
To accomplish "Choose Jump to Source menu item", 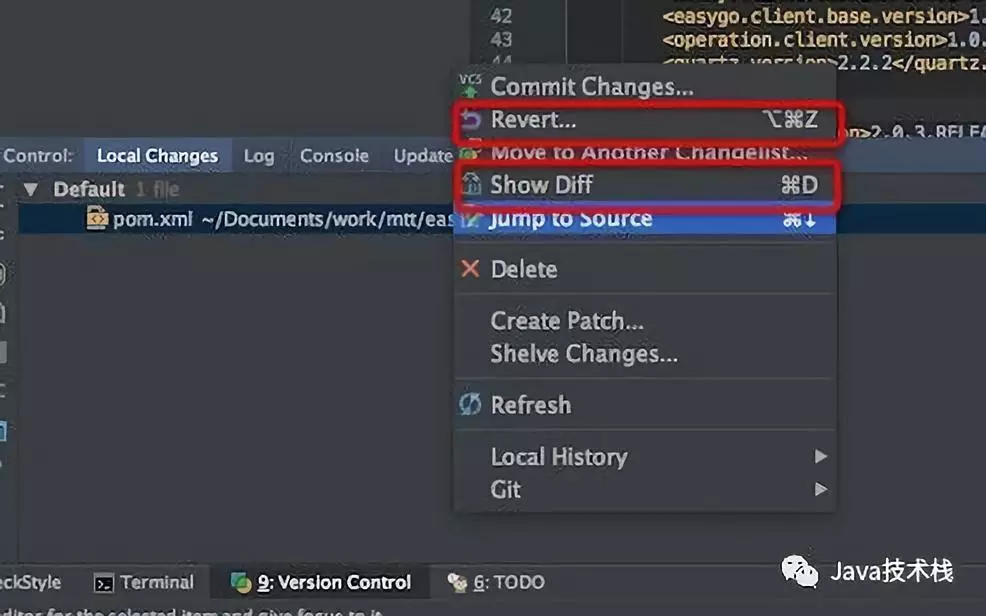I will (x=571, y=219).
